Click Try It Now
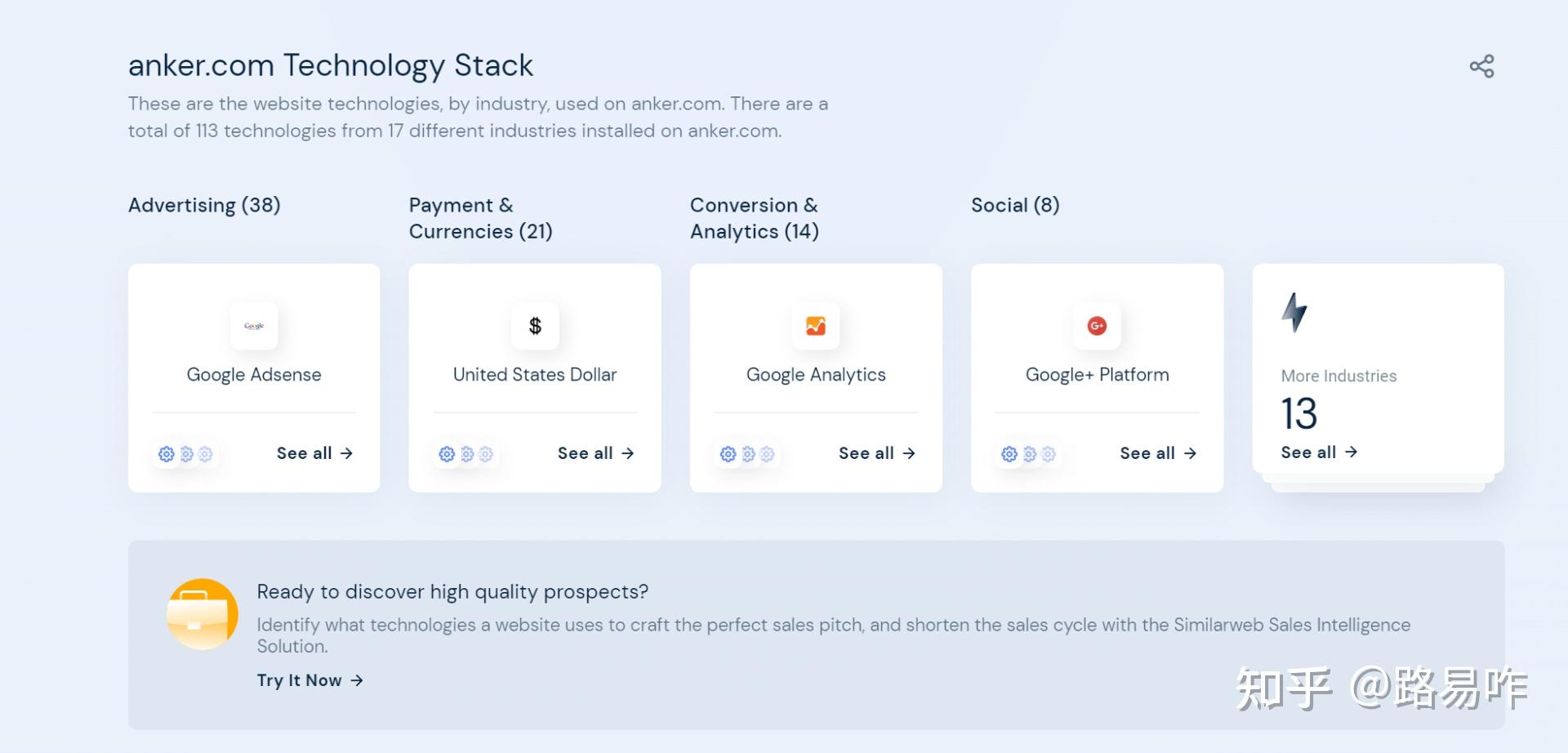 [x=299, y=679]
